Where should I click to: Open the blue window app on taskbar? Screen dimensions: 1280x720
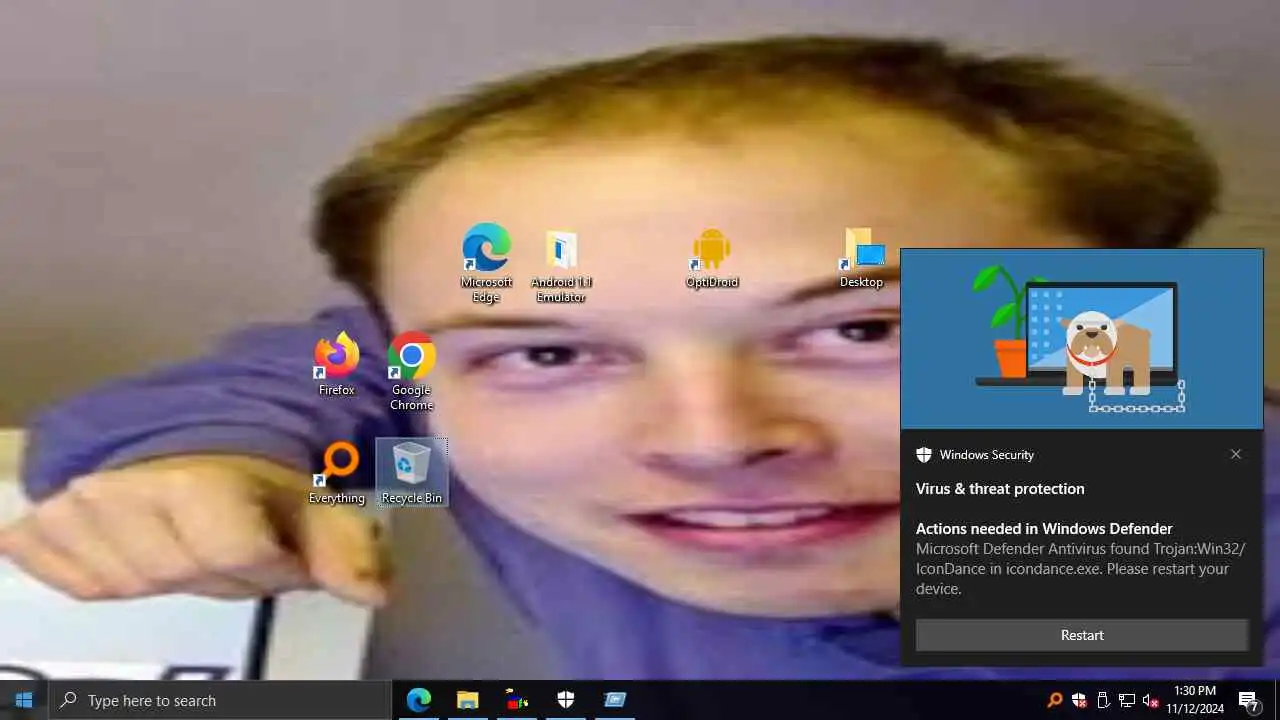(x=615, y=700)
